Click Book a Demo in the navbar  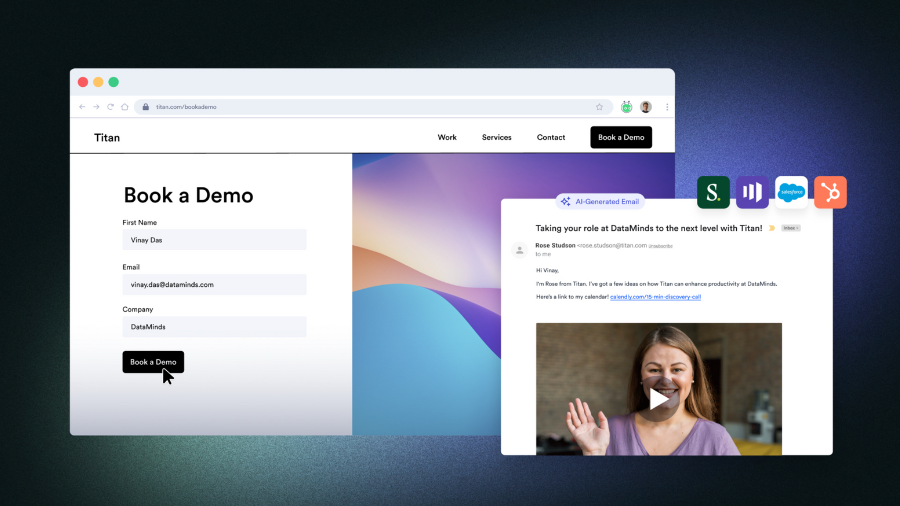click(621, 137)
